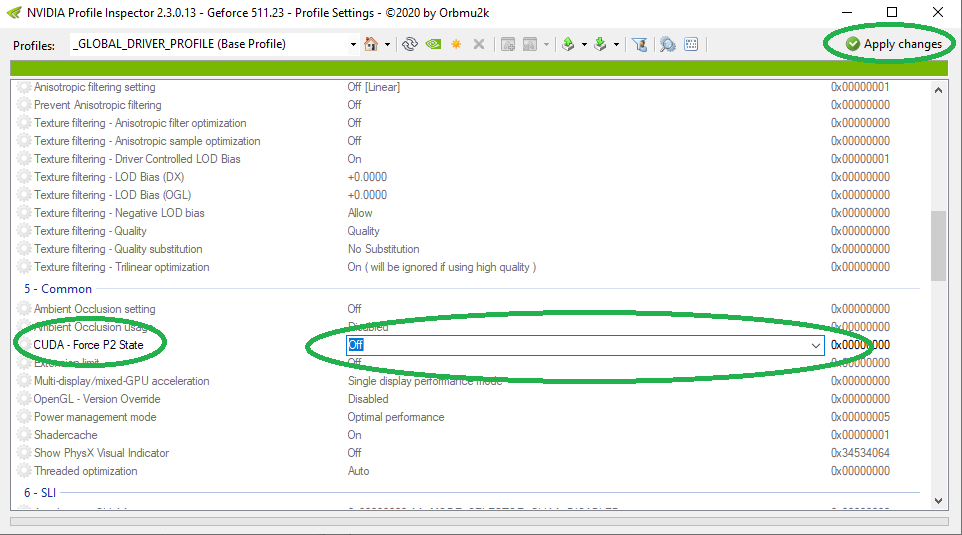This screenshot has height=535, width=962.
Task: Click gear icon beside Texture filtering - Quality
Action: click(23, 231)
